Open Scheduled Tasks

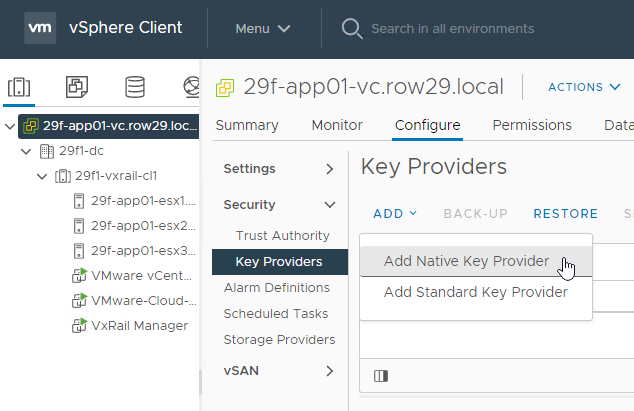pyautogui.click(x=276, y=314)
